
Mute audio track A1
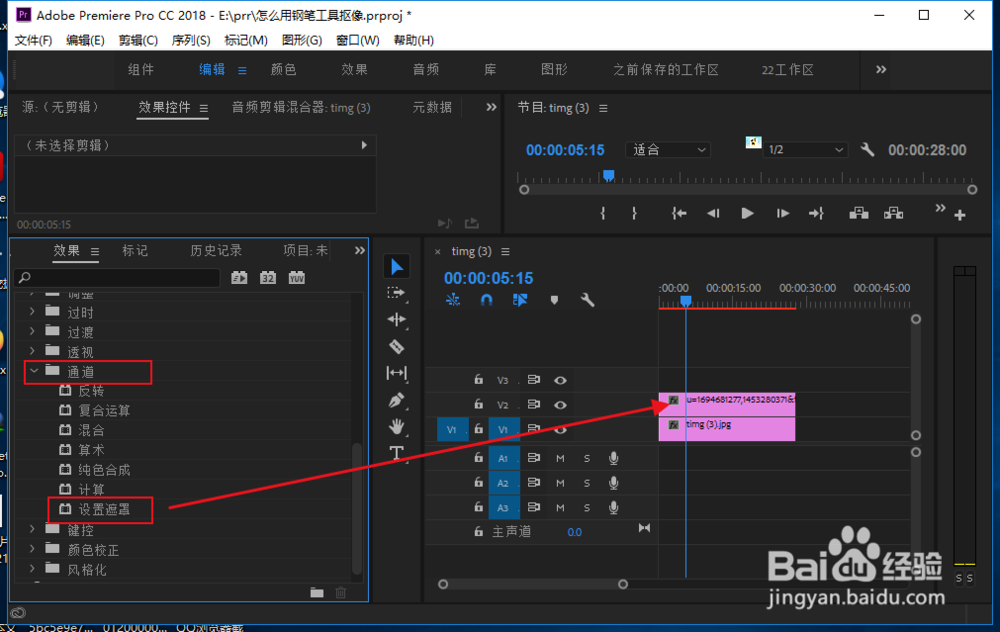point(560,458)
